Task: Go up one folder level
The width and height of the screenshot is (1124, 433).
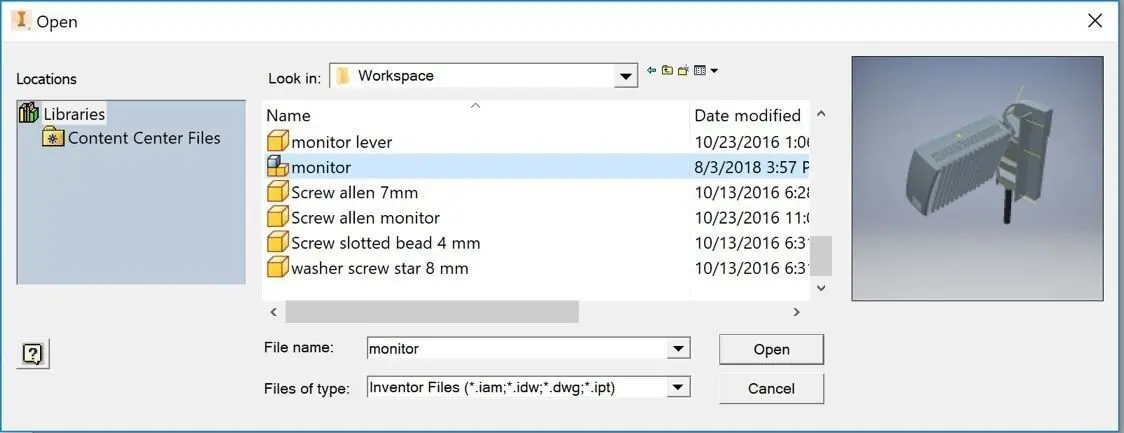Action: point(667,70)
